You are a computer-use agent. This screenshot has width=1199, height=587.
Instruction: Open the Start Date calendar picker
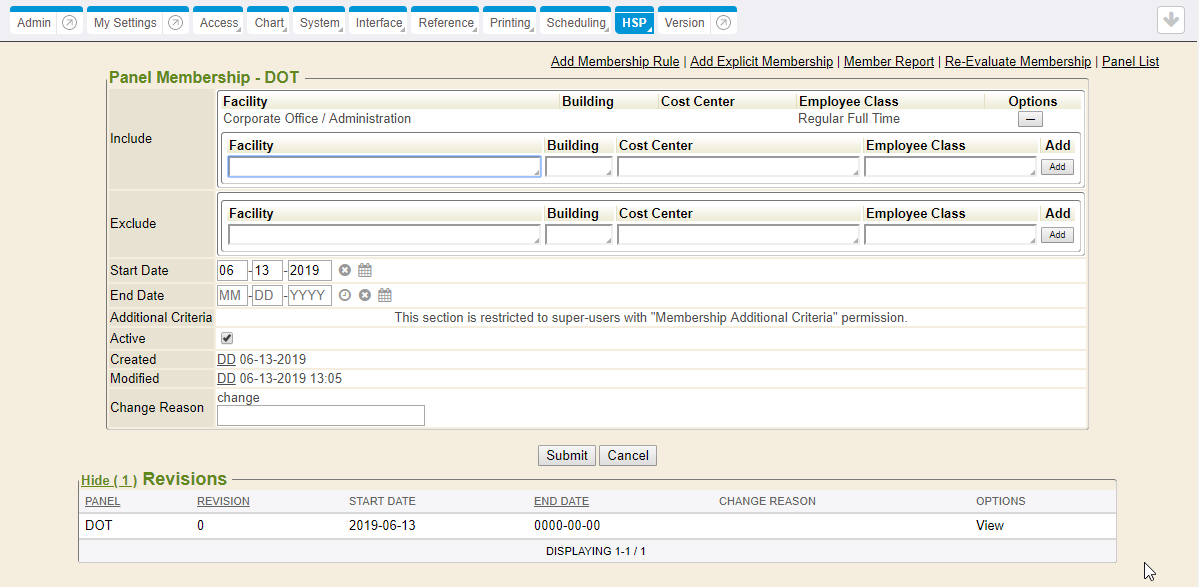click(x=365, y=271)
